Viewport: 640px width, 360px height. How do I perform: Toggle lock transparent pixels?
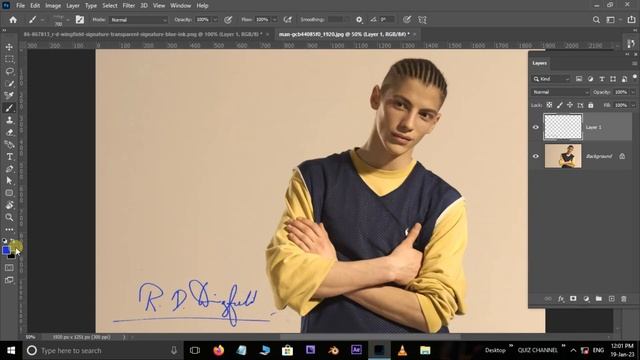tap(549, 105)
